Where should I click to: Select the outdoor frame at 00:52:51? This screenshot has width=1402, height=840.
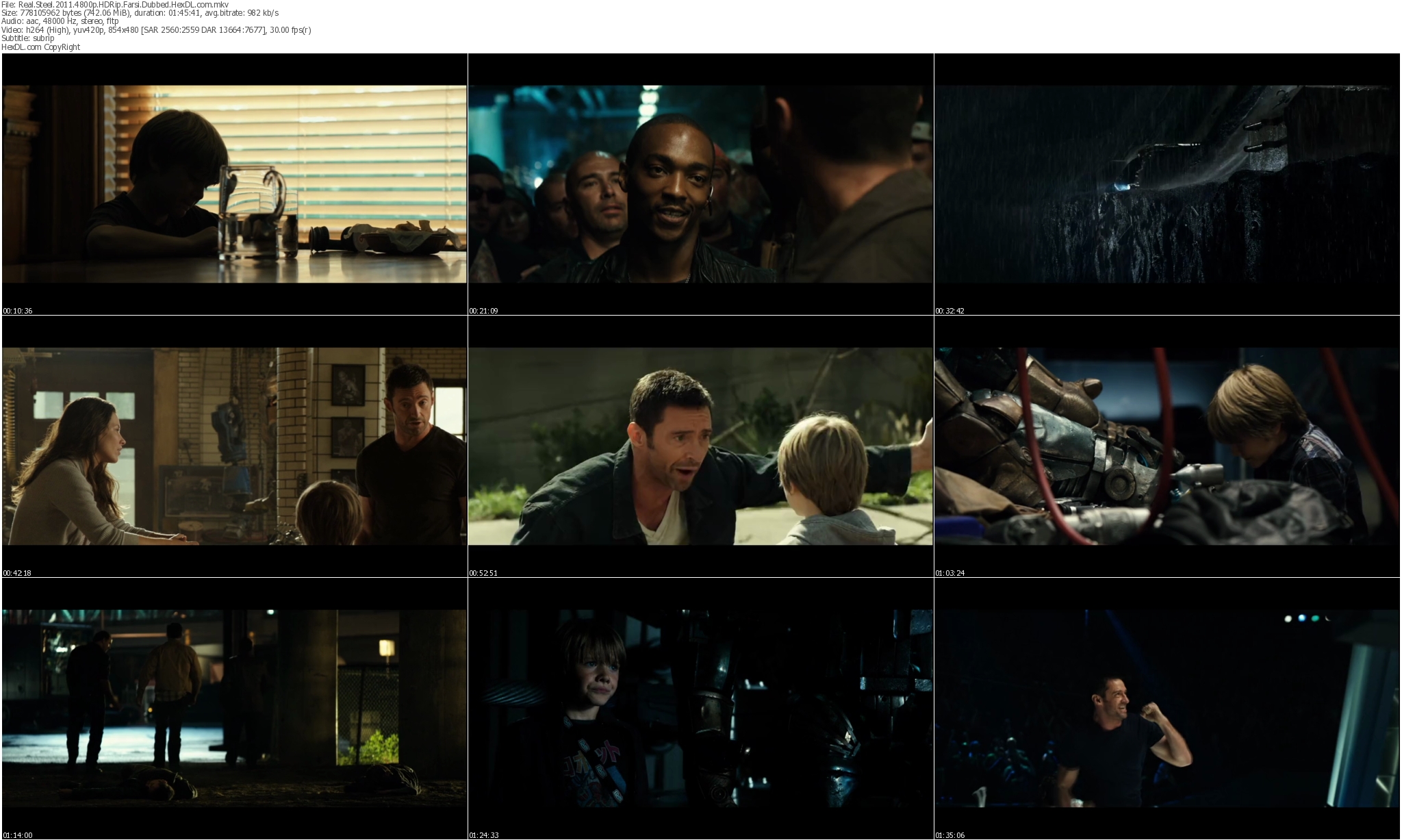[x=700, y=446]
